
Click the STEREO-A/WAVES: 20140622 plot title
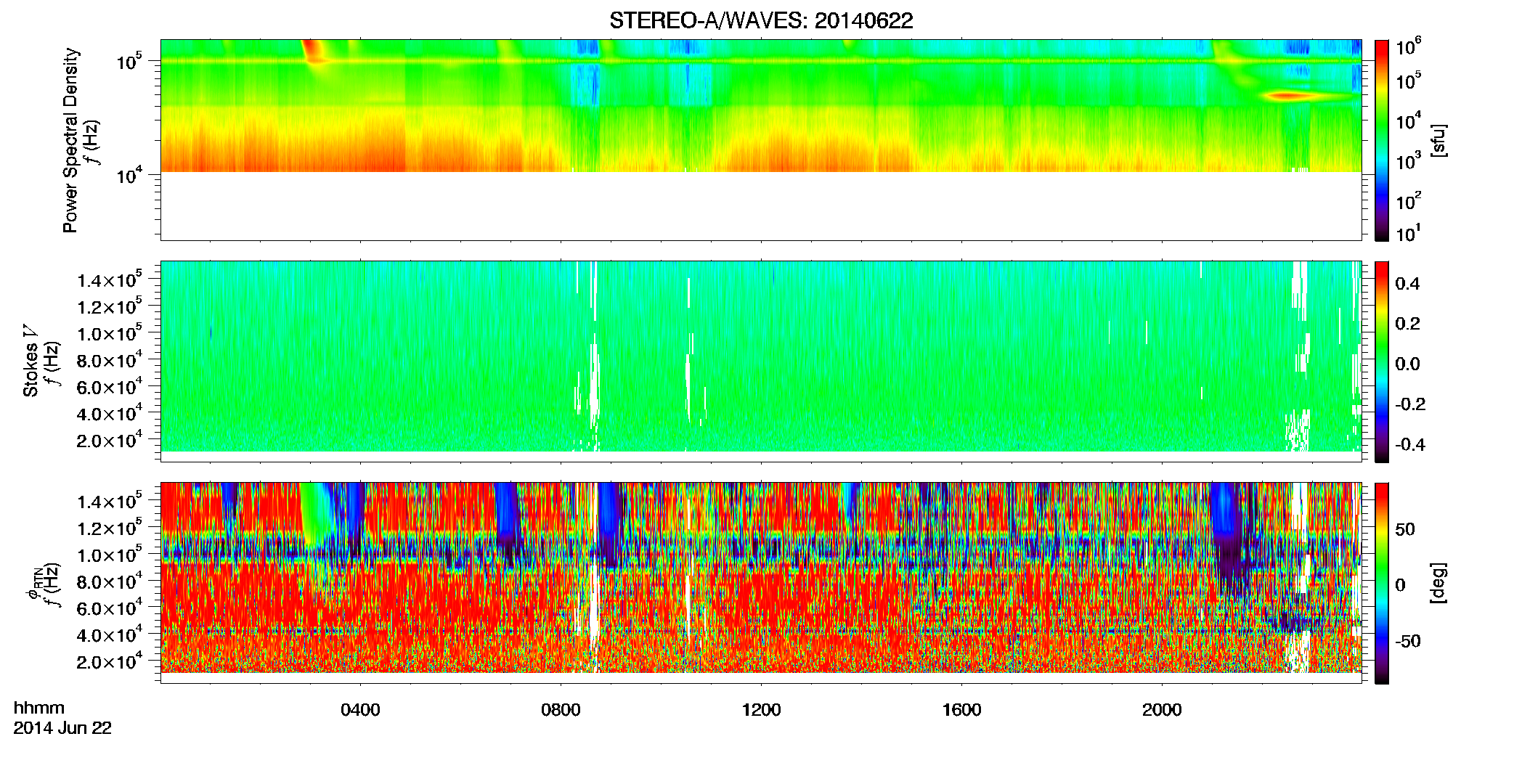(761, 20)
